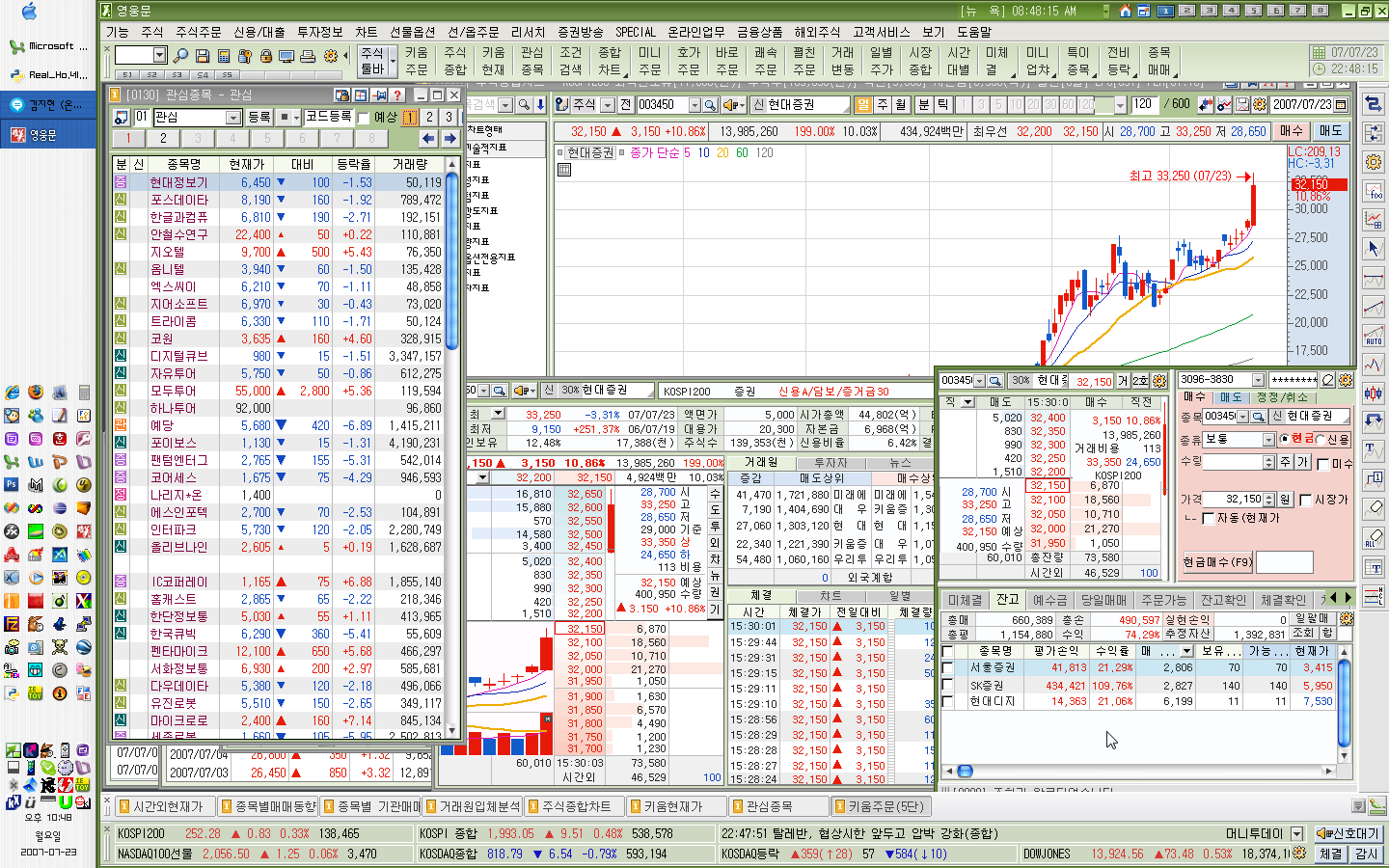Open the 주식주문 menu
This screenshot has height=868, width=1389.
[x=198, y=32]
